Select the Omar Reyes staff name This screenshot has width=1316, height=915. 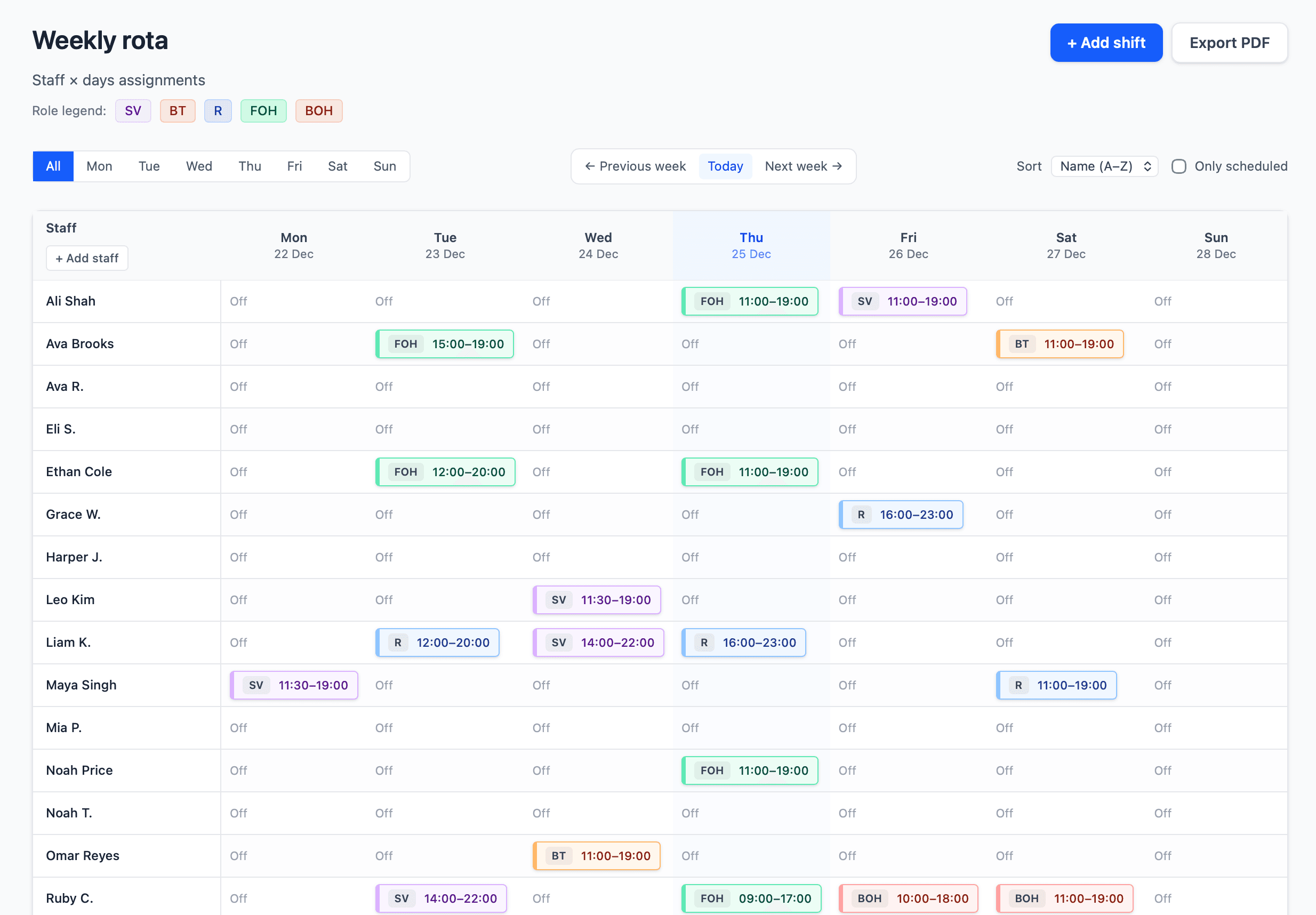(83, 856)
